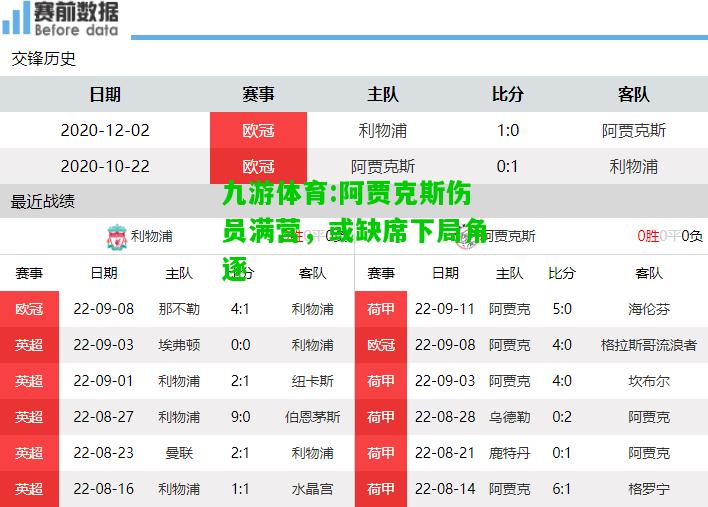Viewport: 708px width, 507px height.
Task: Click the 4:1 score against 那不勒
Action: coord(240,309)
